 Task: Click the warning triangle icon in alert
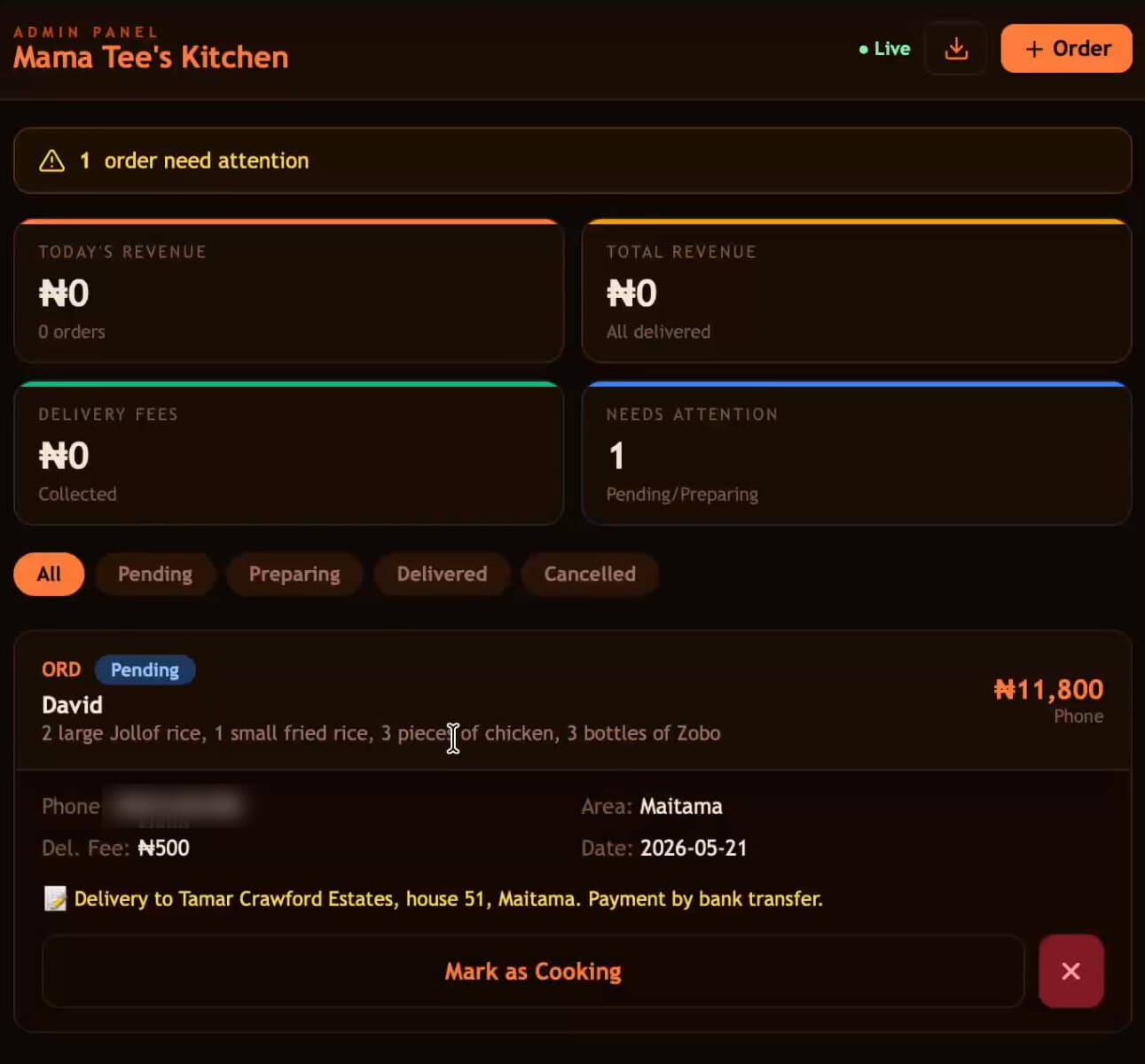tap(52, 160)
